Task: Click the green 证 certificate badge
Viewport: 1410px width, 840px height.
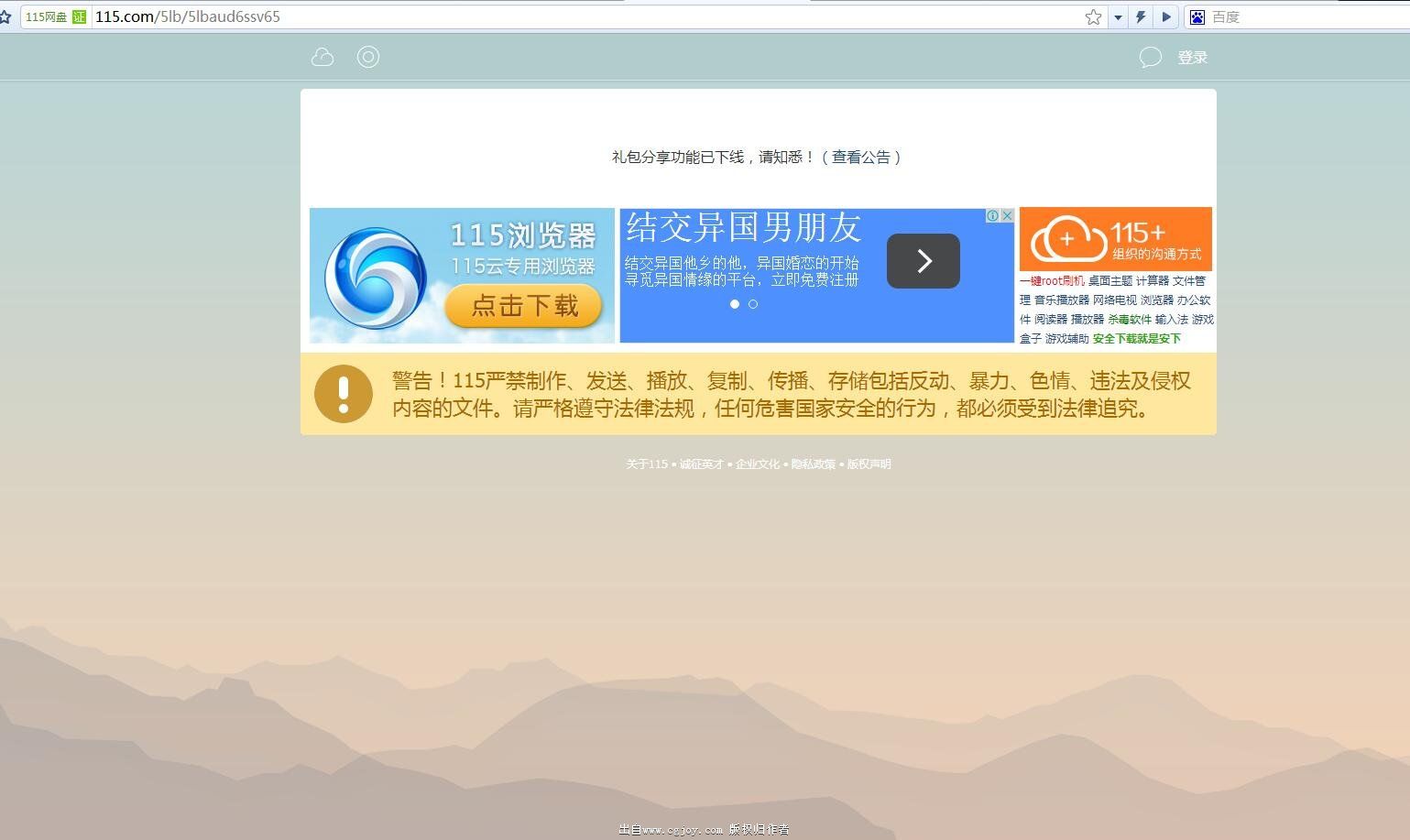Action: pos(79,16)
